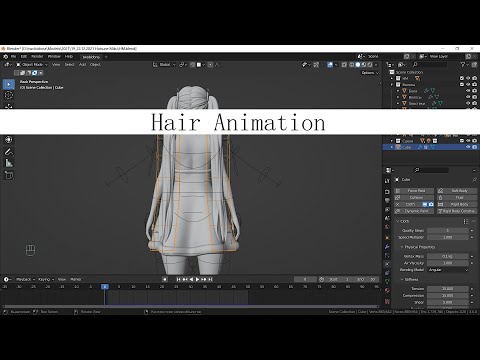The image size is (480, 360).
Task: Adjust the Shear stiffness value
Action: (448, 302)
